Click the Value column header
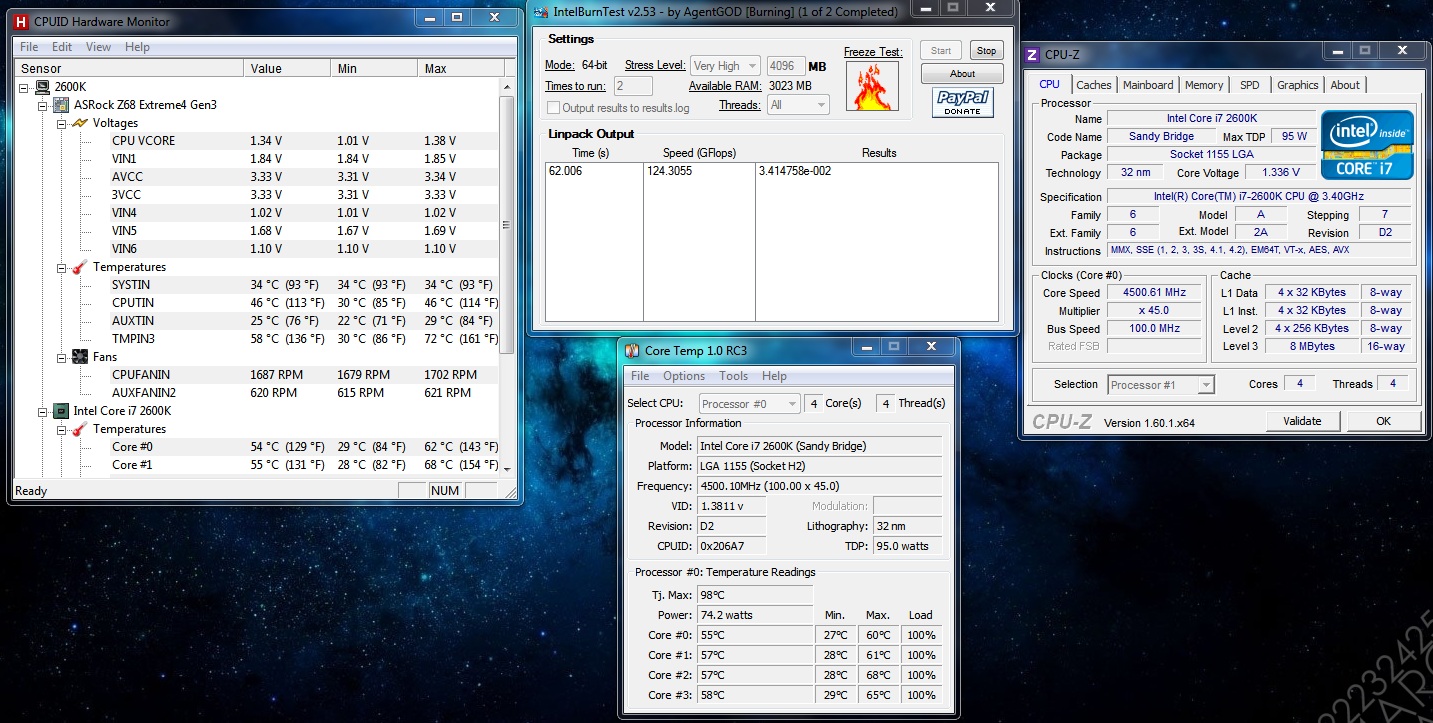This screenshot has height=723, width=1433. [x=287, y=68]
